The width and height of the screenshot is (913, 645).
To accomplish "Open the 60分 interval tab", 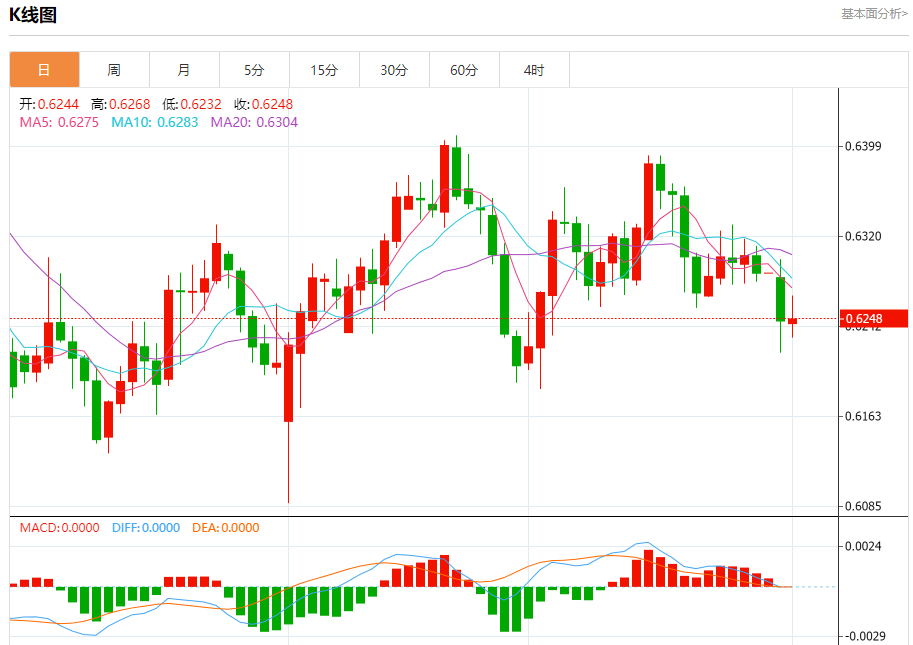I will 464,70.
